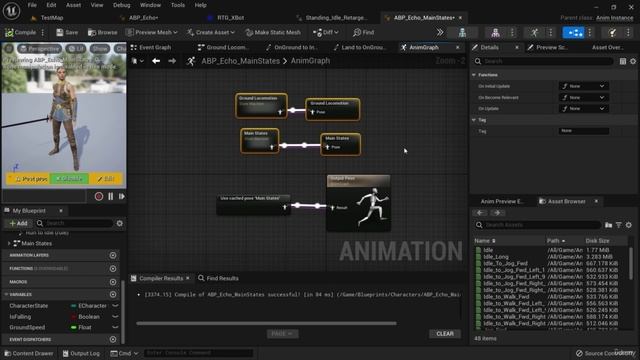Open the viewport Lit view mode

[x=76, y=49]
